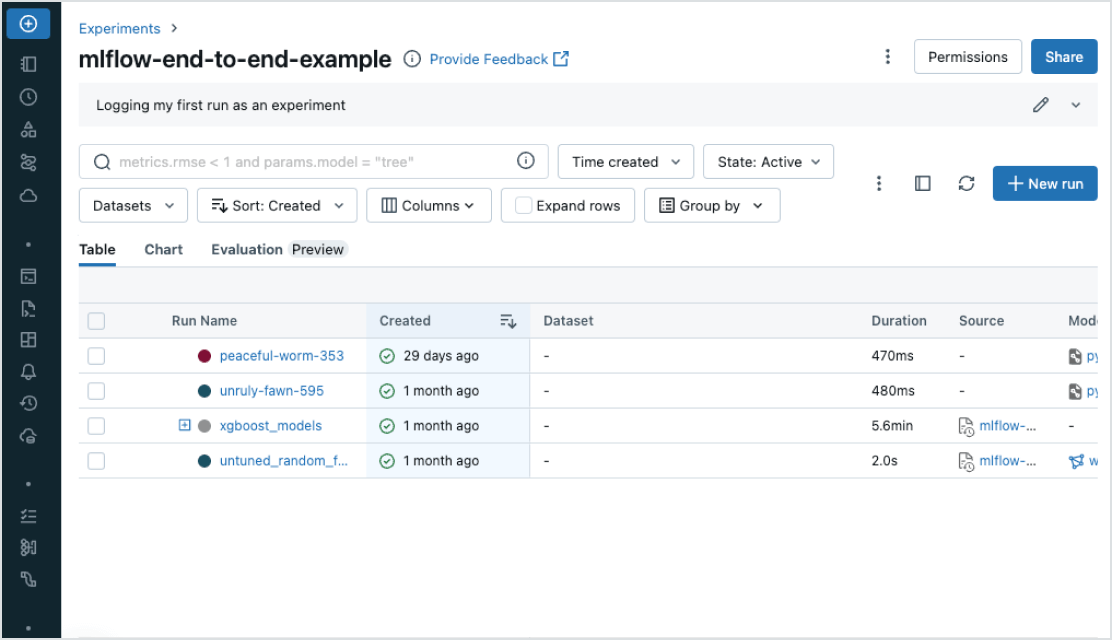The width and height of the screenshot is (1112, 640).
Task: Switch to the Evaluation tab
Action: (247, 250)
